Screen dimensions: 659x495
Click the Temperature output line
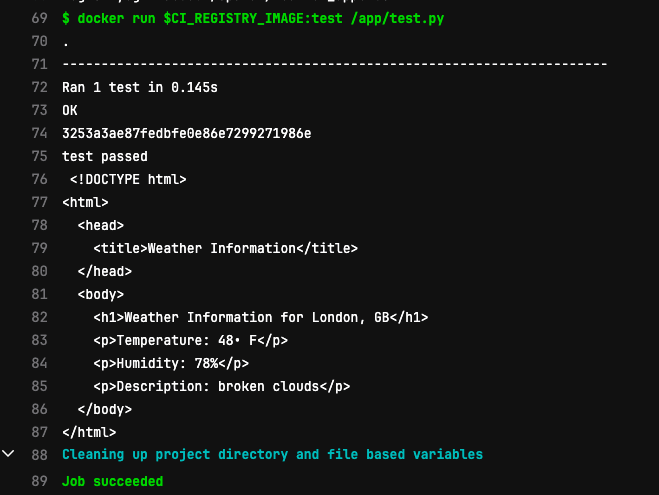190,340
